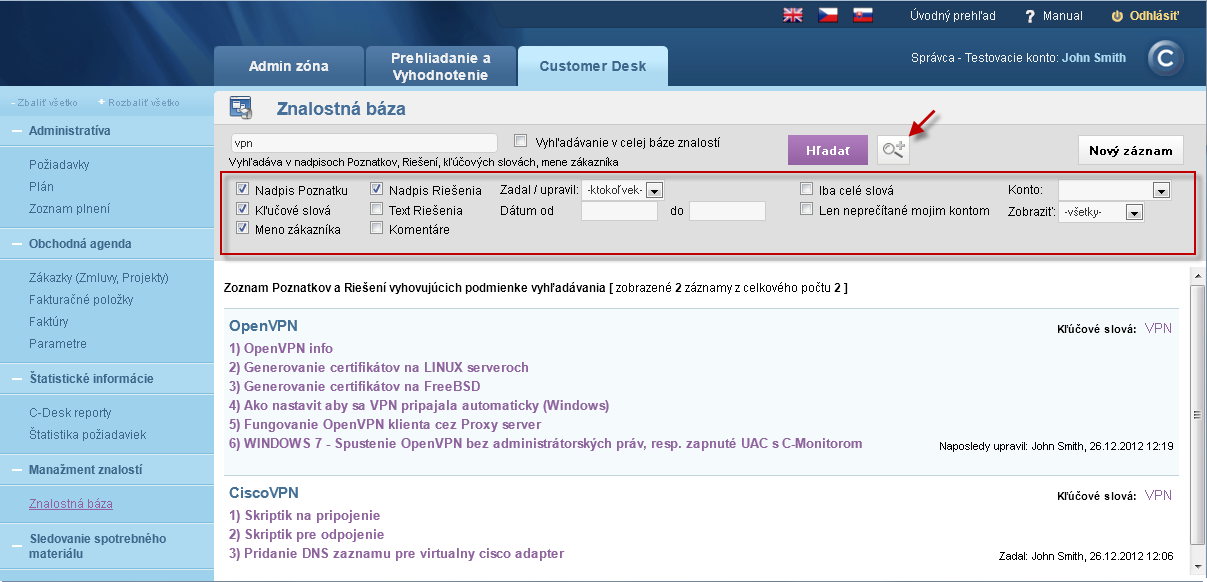1207x582 pixels.
Task: Open Generovanie certifikátov na LINUX serveroch
Action: click(x=379, y=367)
